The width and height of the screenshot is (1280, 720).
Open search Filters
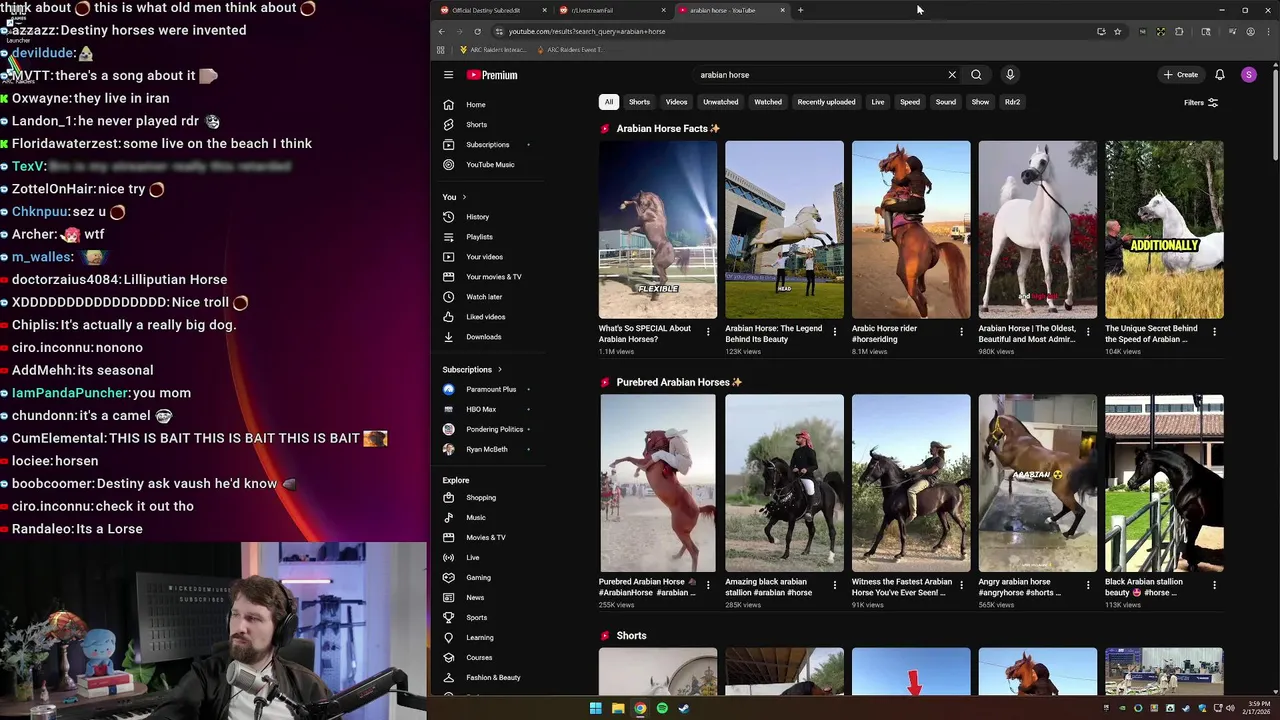1200,102
